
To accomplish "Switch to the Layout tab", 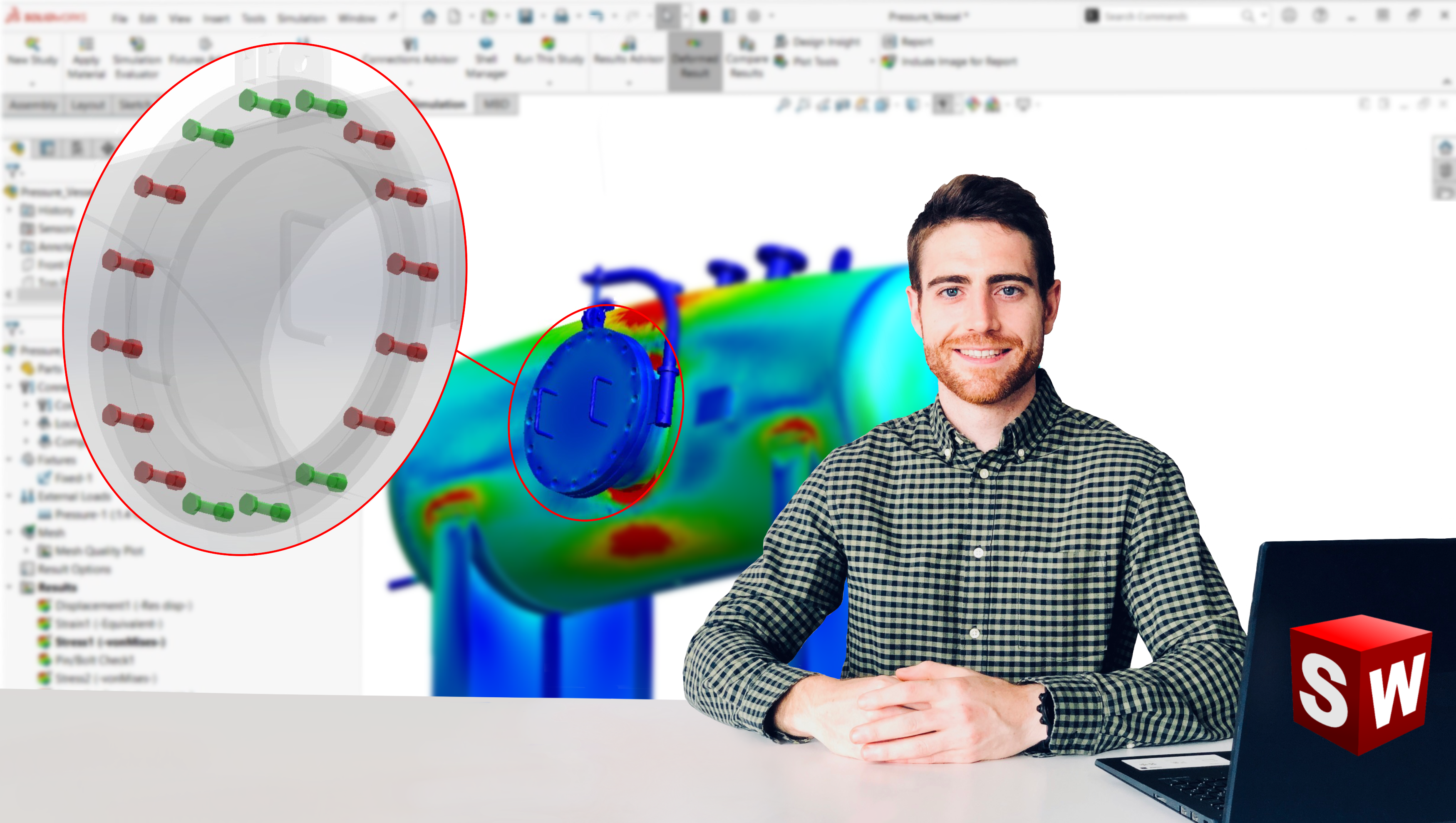I will (88, 105).
